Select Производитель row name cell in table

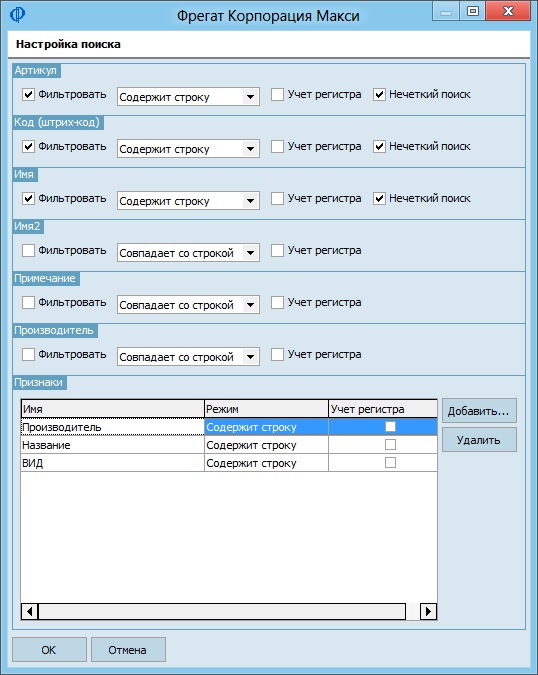pos(112,427)
